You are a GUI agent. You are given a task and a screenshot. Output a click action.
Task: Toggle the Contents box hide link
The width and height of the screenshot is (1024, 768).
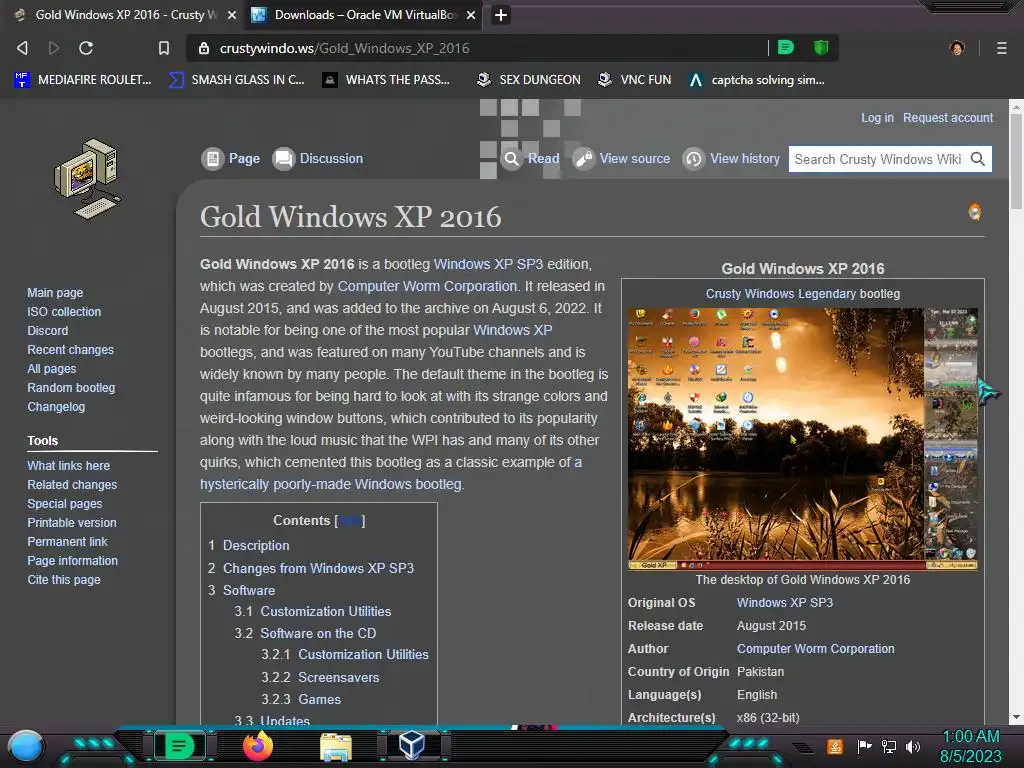349,520
